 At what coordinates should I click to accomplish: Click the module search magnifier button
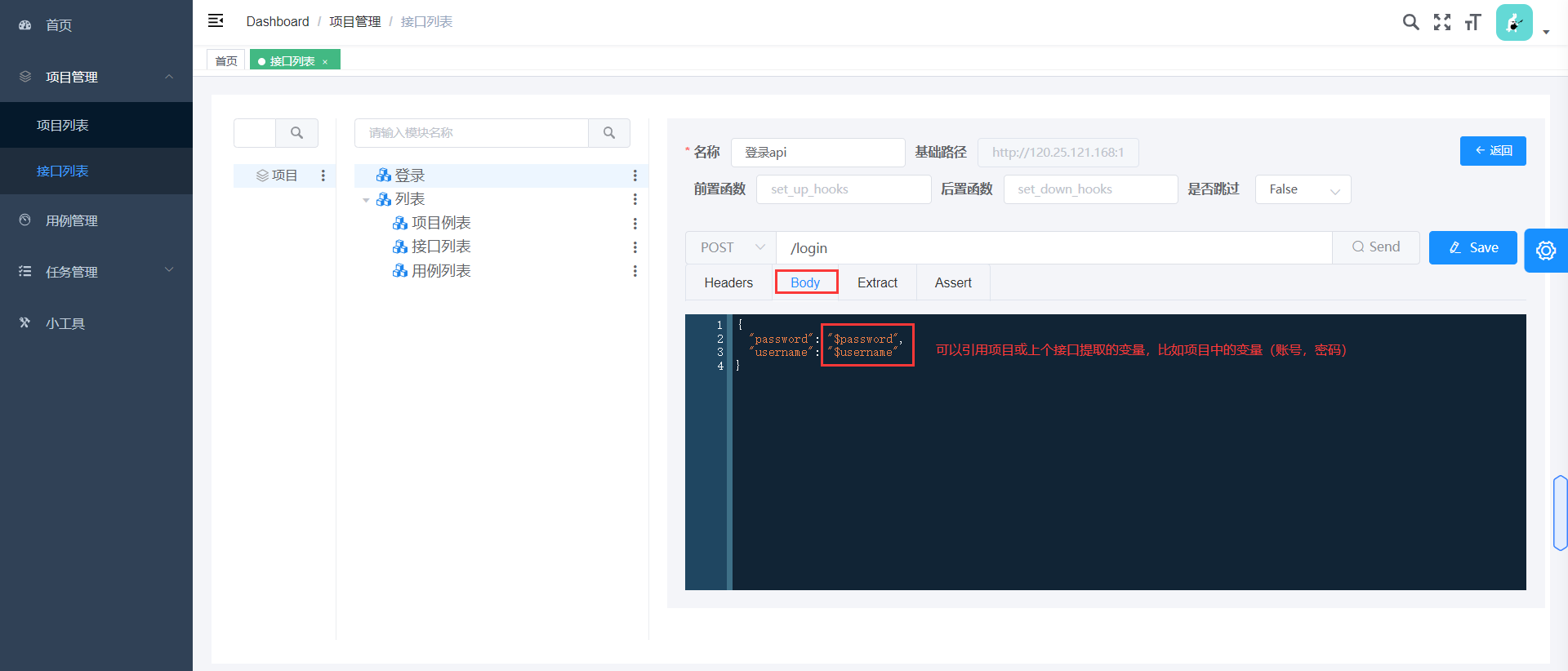point(609,133)
